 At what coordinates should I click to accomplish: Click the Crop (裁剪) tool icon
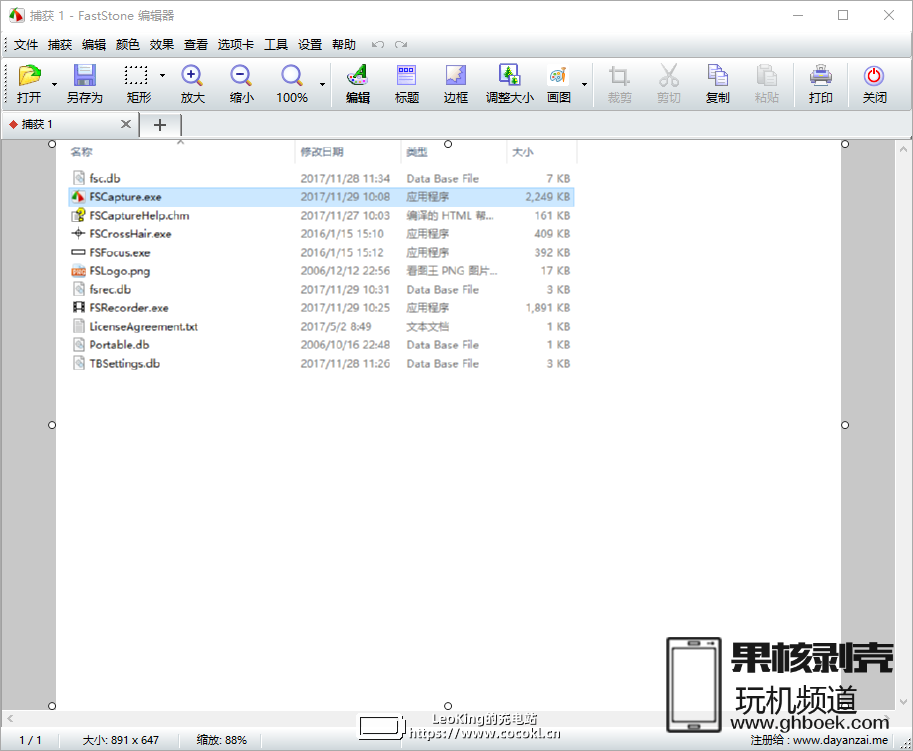click(619, 76)
